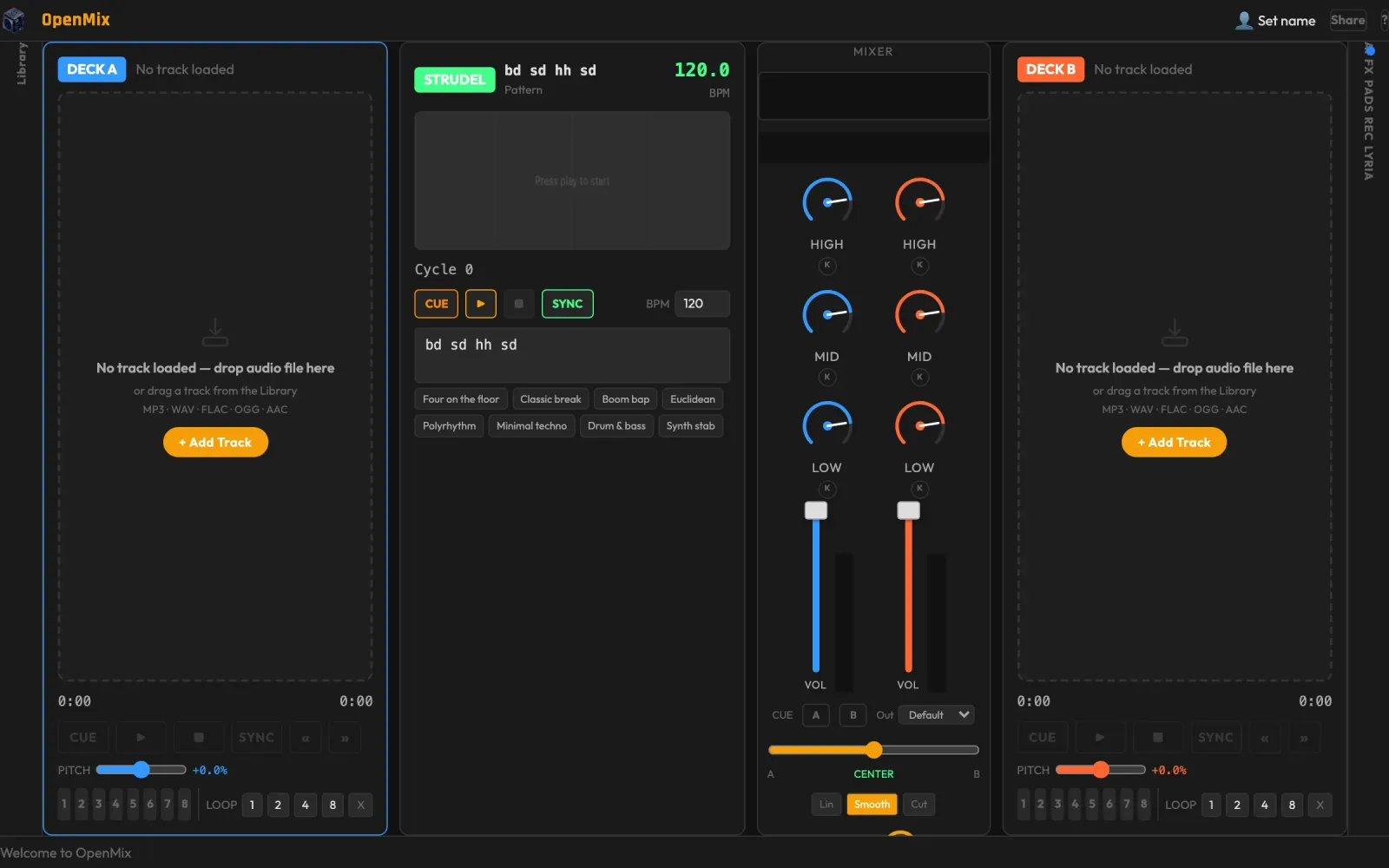Click the blue HIGH EQ knob
This screenshot has height=868, width=1389.
(827, 202)
